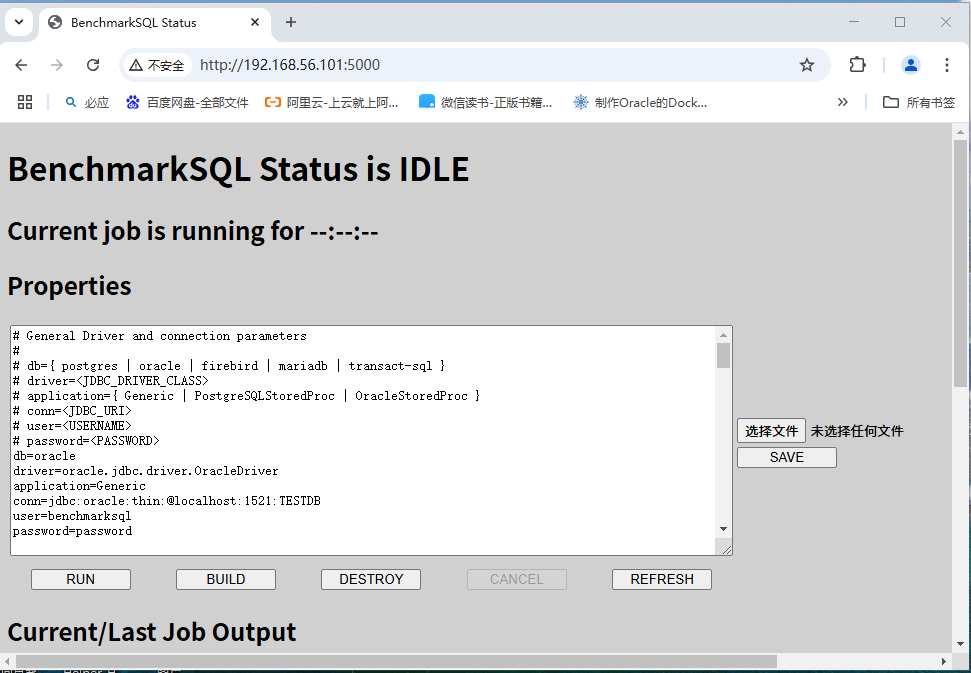
Task: Reload the current page
Action: [x=92, y=64]
